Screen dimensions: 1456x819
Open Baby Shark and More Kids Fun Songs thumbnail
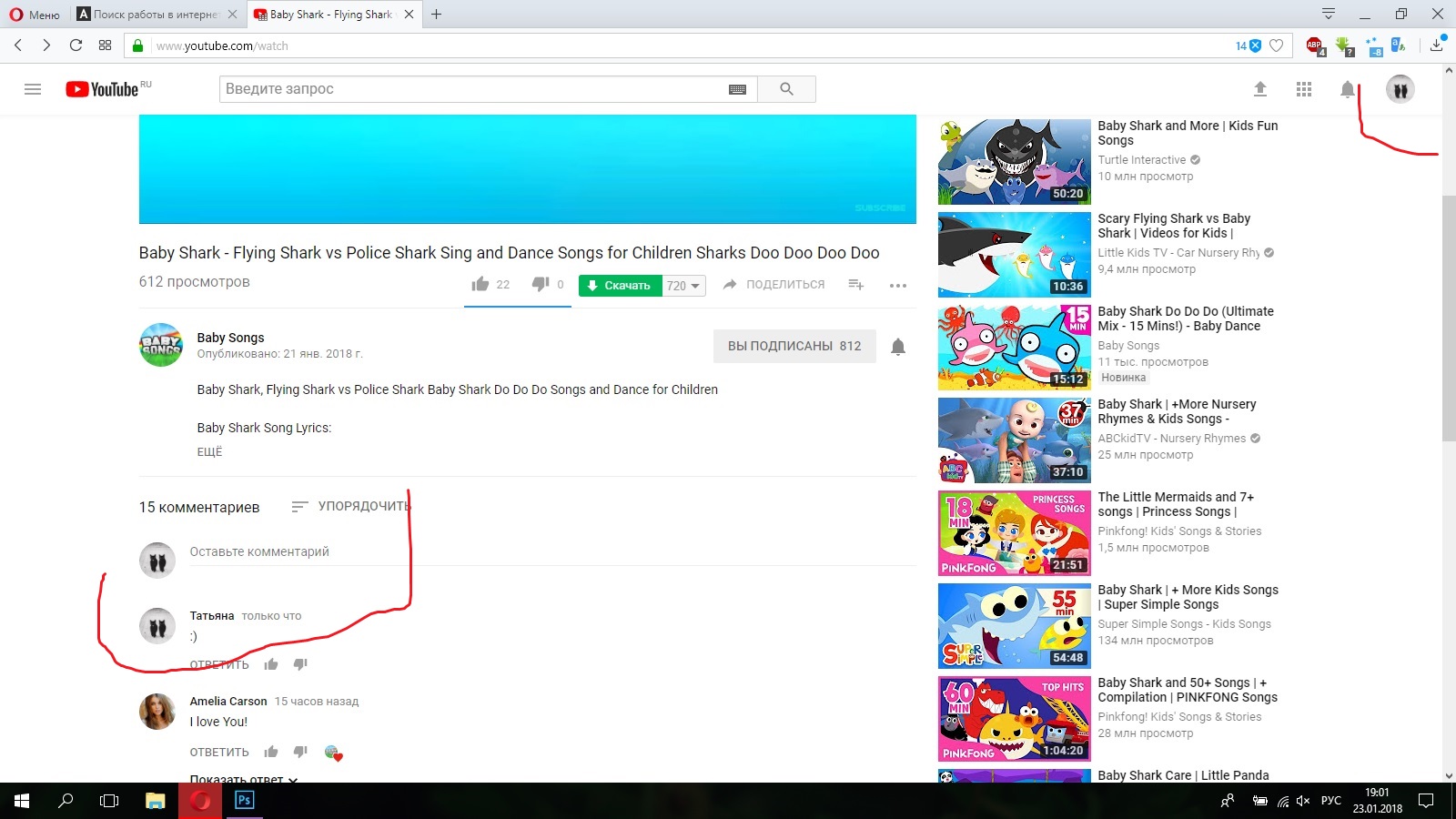1015,162
